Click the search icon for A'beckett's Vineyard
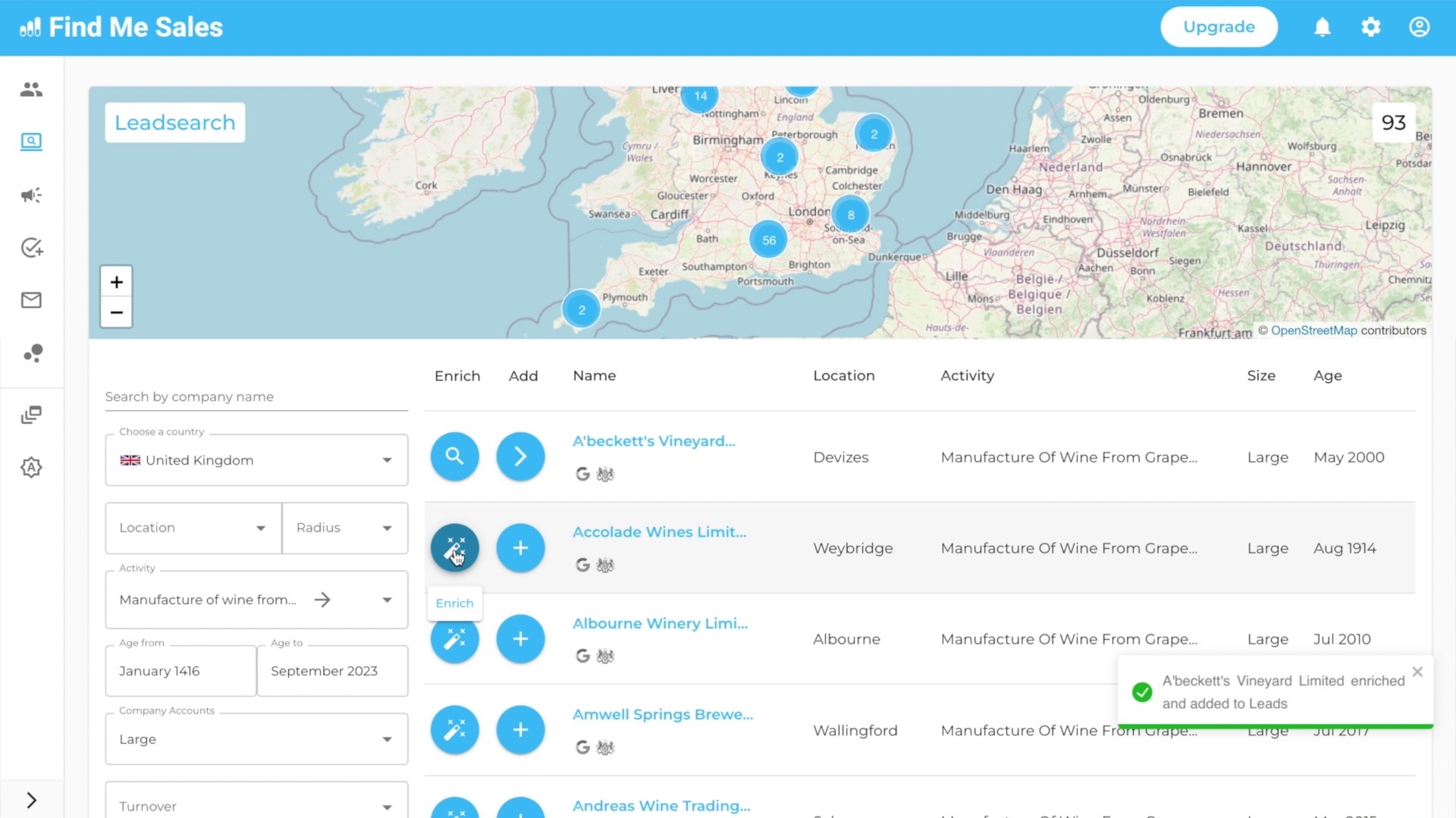 coord(454,456)
